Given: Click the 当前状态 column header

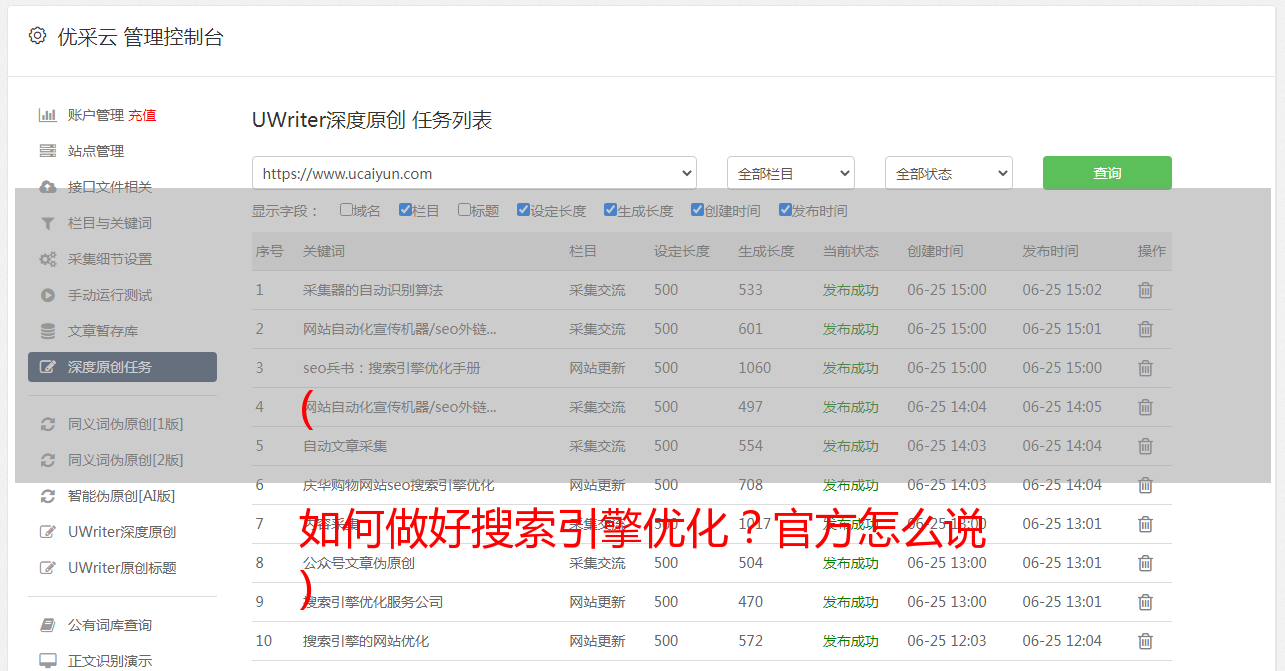Looking at the screenshot, I should point(851,251).
